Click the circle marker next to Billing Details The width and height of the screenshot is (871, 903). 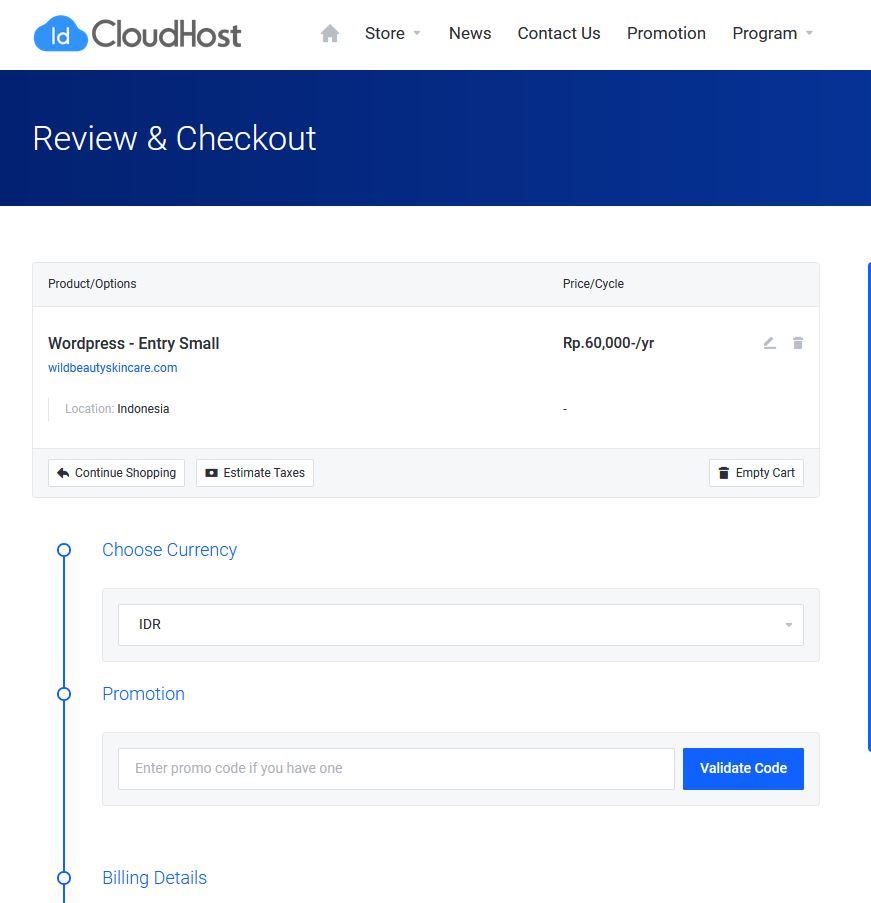click(x=64, y=877)
